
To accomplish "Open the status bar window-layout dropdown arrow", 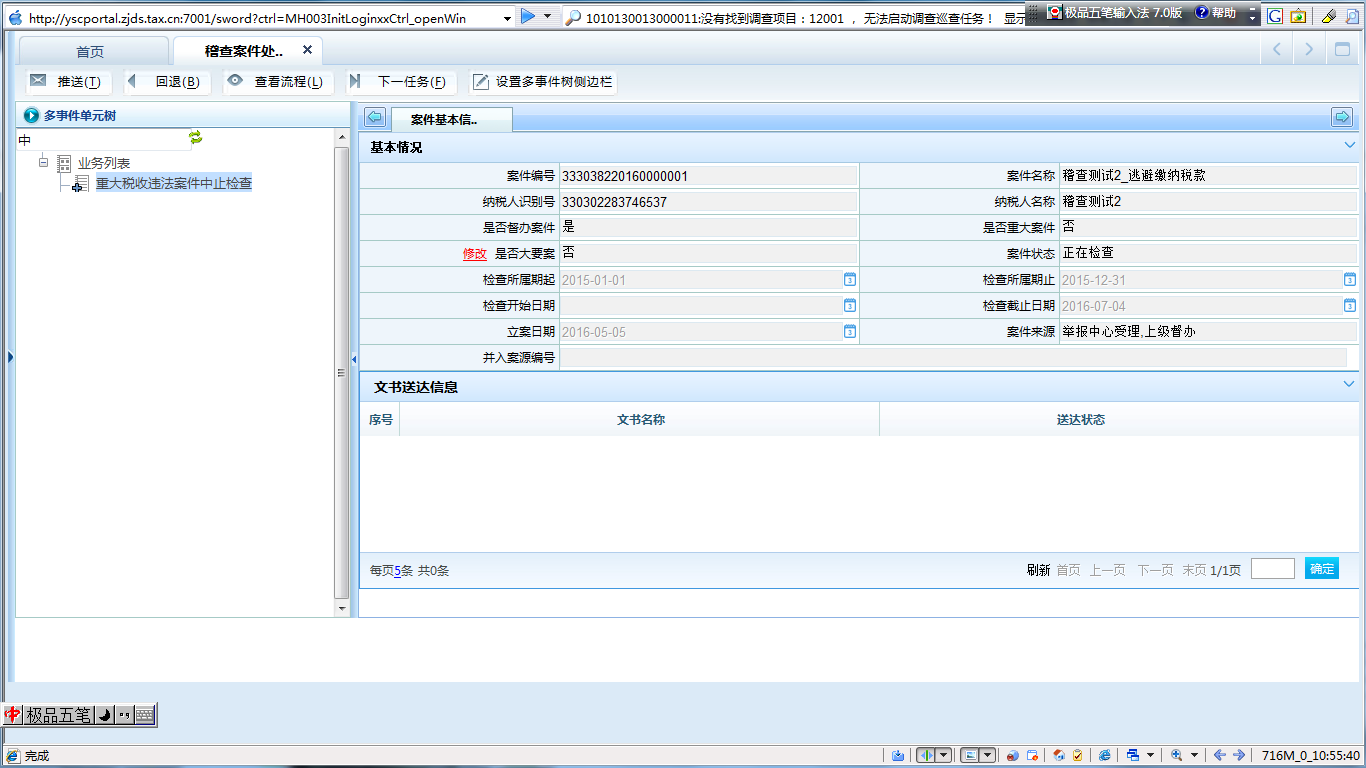I will coord(1150,755).
